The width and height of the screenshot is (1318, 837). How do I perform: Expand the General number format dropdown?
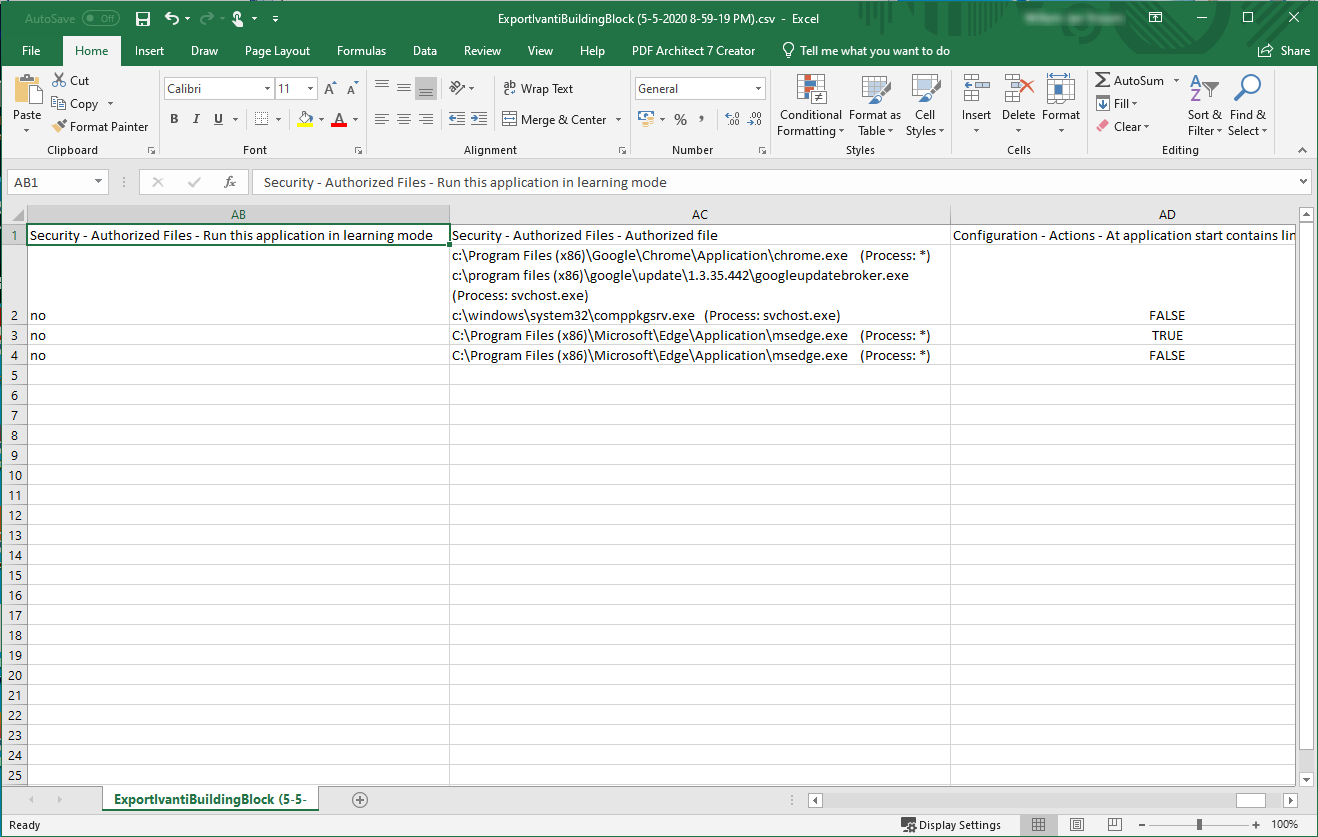[759, 89]
